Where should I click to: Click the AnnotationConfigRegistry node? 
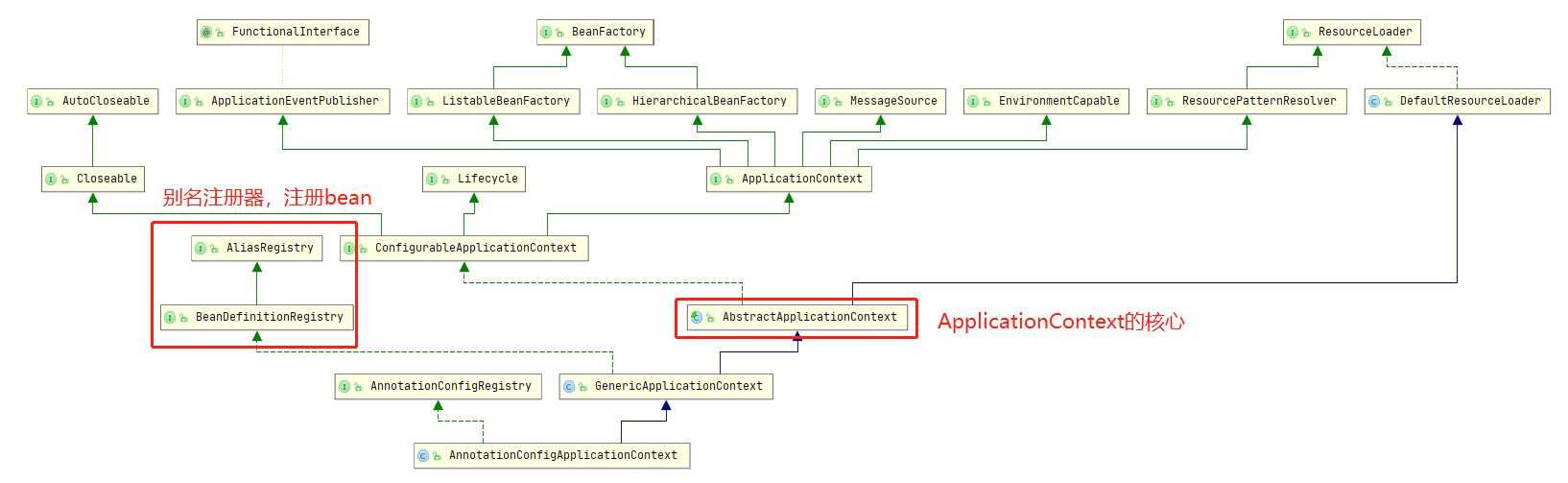[x=439, y=386]
